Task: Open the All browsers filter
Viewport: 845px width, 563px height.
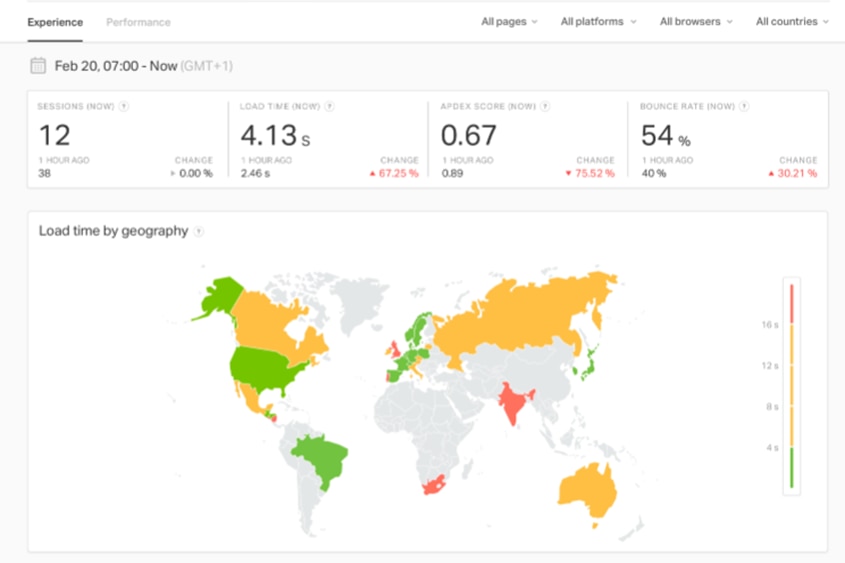Action: (696, 22)
